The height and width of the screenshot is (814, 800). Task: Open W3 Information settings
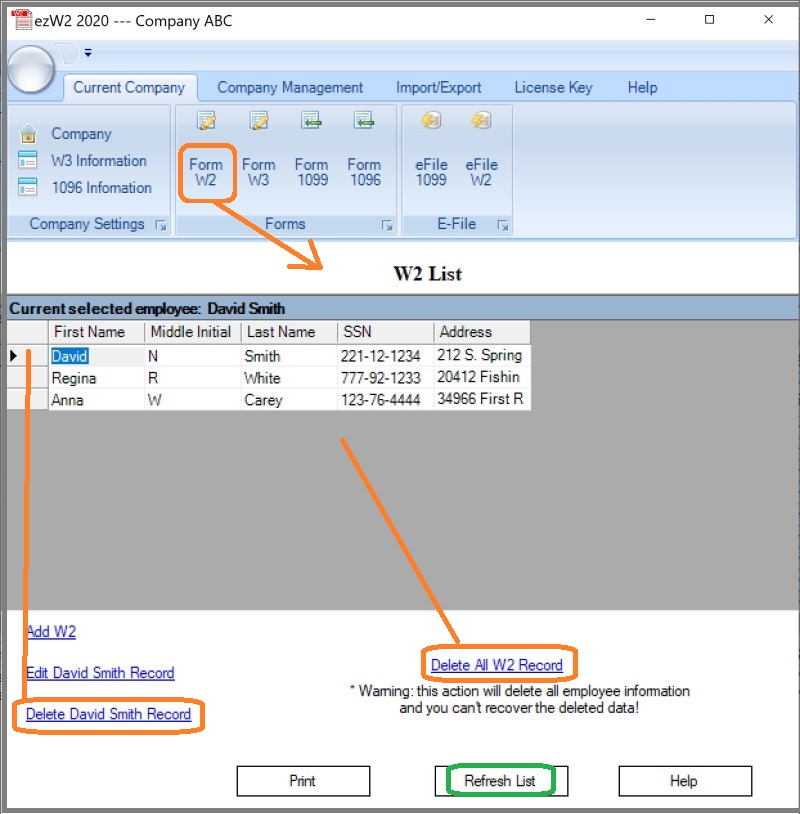(x=97, y=161)
